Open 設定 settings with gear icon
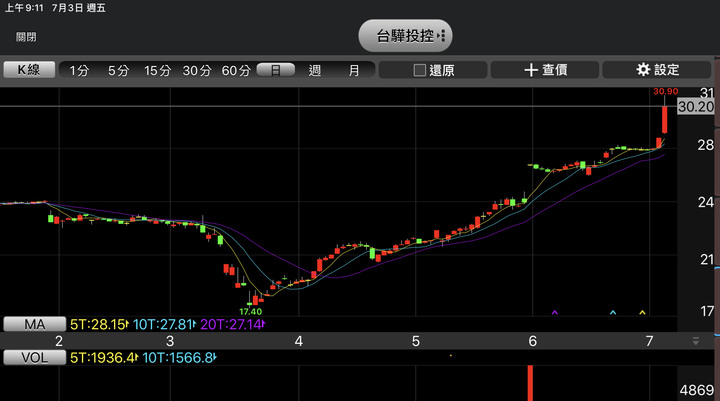Image resolution: width=720 pixels, height=401 pixels. [657, 70]
